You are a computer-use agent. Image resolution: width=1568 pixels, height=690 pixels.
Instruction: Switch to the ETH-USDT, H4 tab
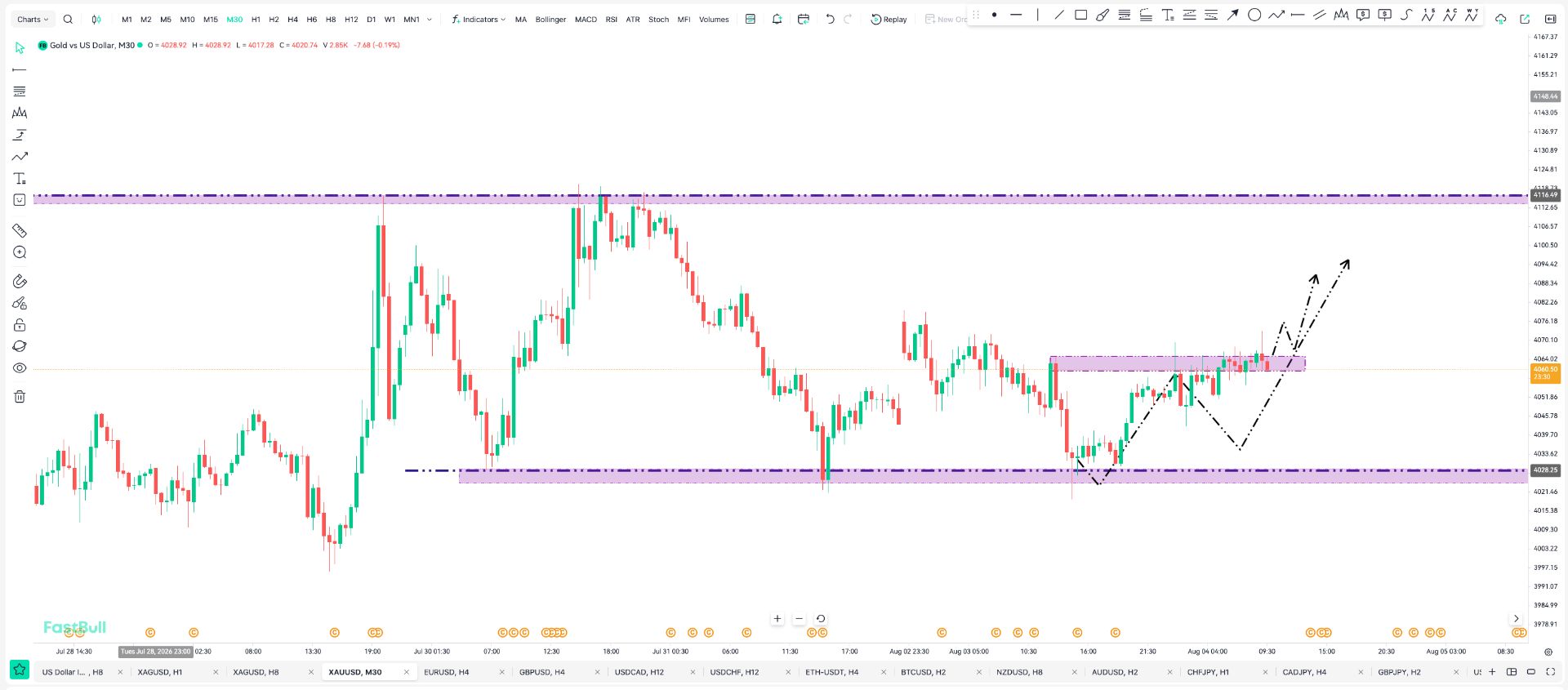click(832, 672)
